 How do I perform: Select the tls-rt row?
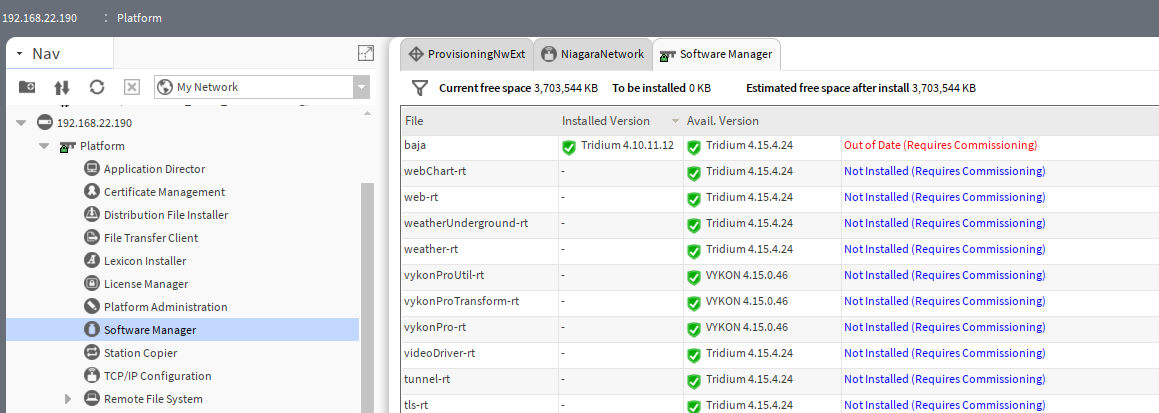point(780,405)
